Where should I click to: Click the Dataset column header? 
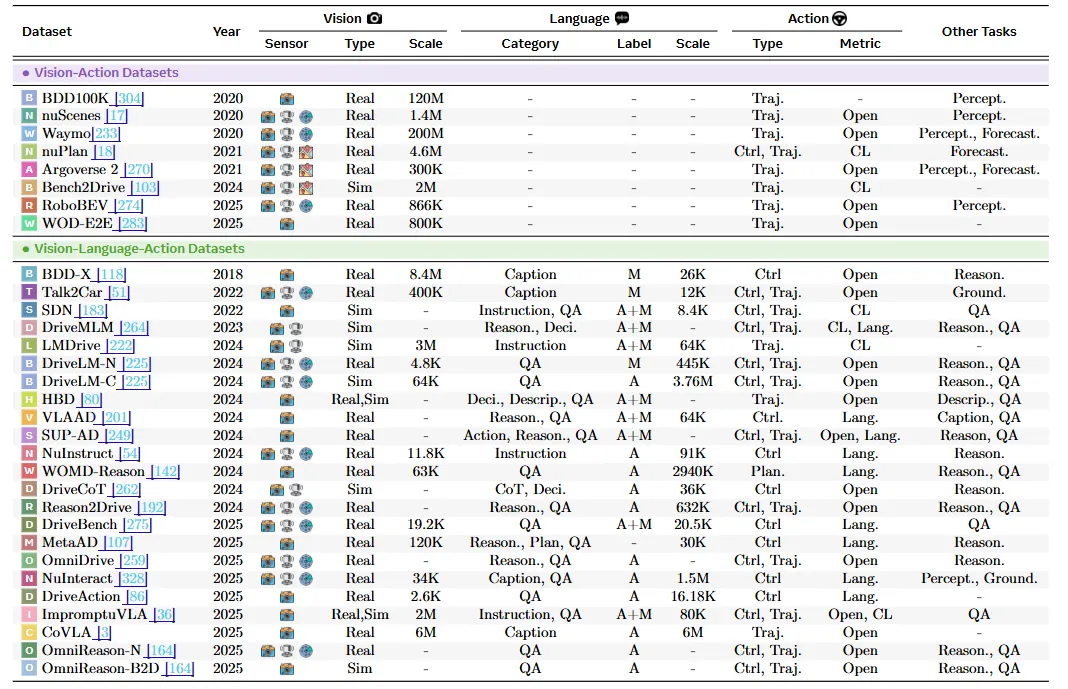47,31
